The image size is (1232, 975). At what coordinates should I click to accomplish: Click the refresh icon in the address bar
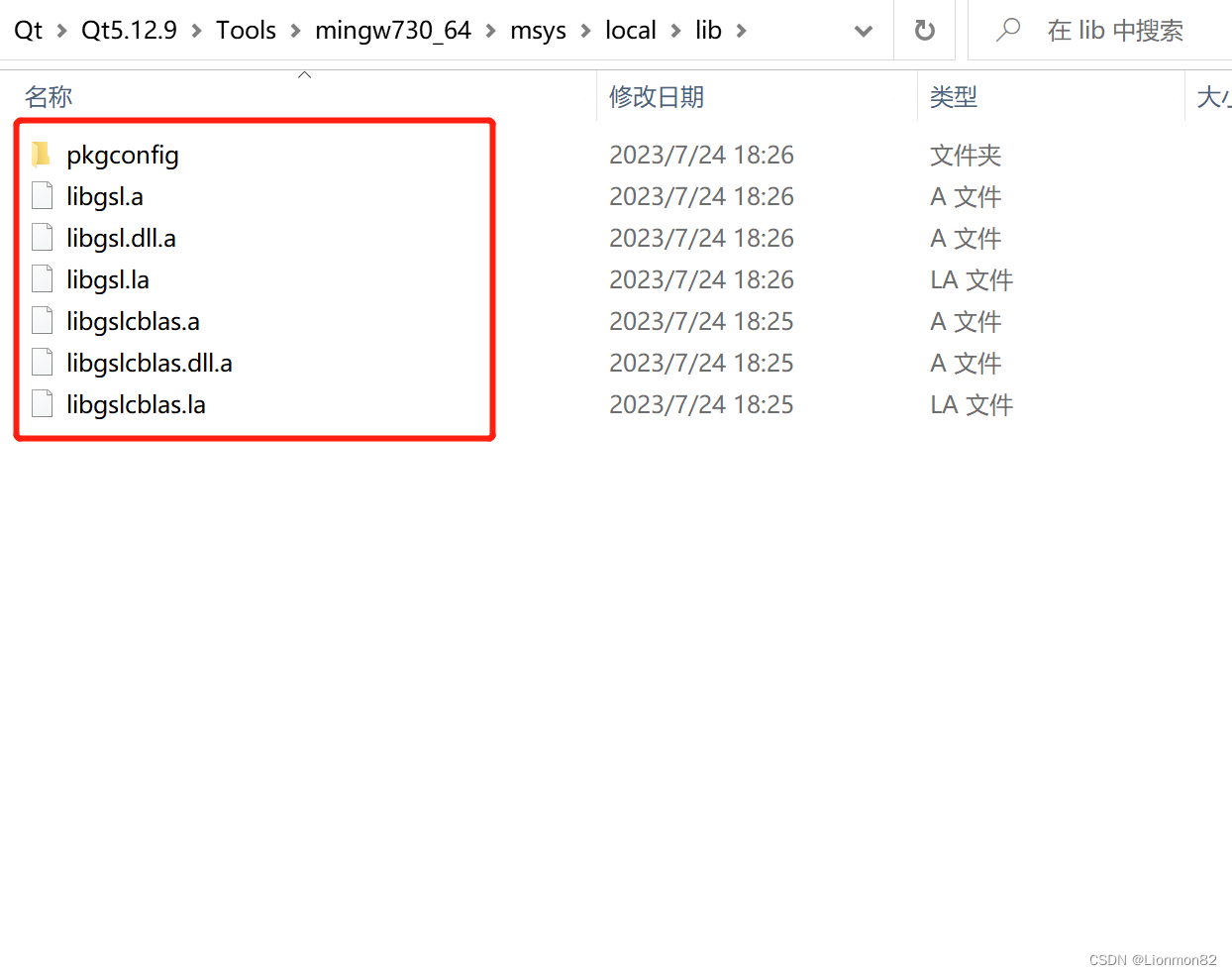point(924,30)
